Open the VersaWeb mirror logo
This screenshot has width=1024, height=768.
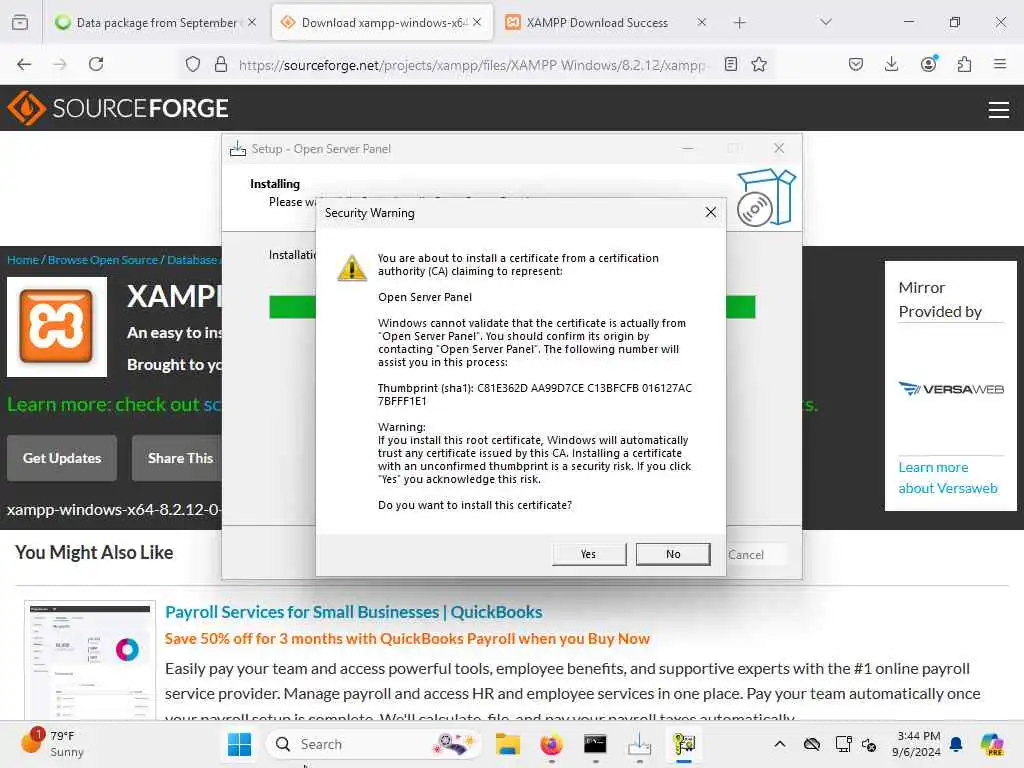click(x=951, y=389)
